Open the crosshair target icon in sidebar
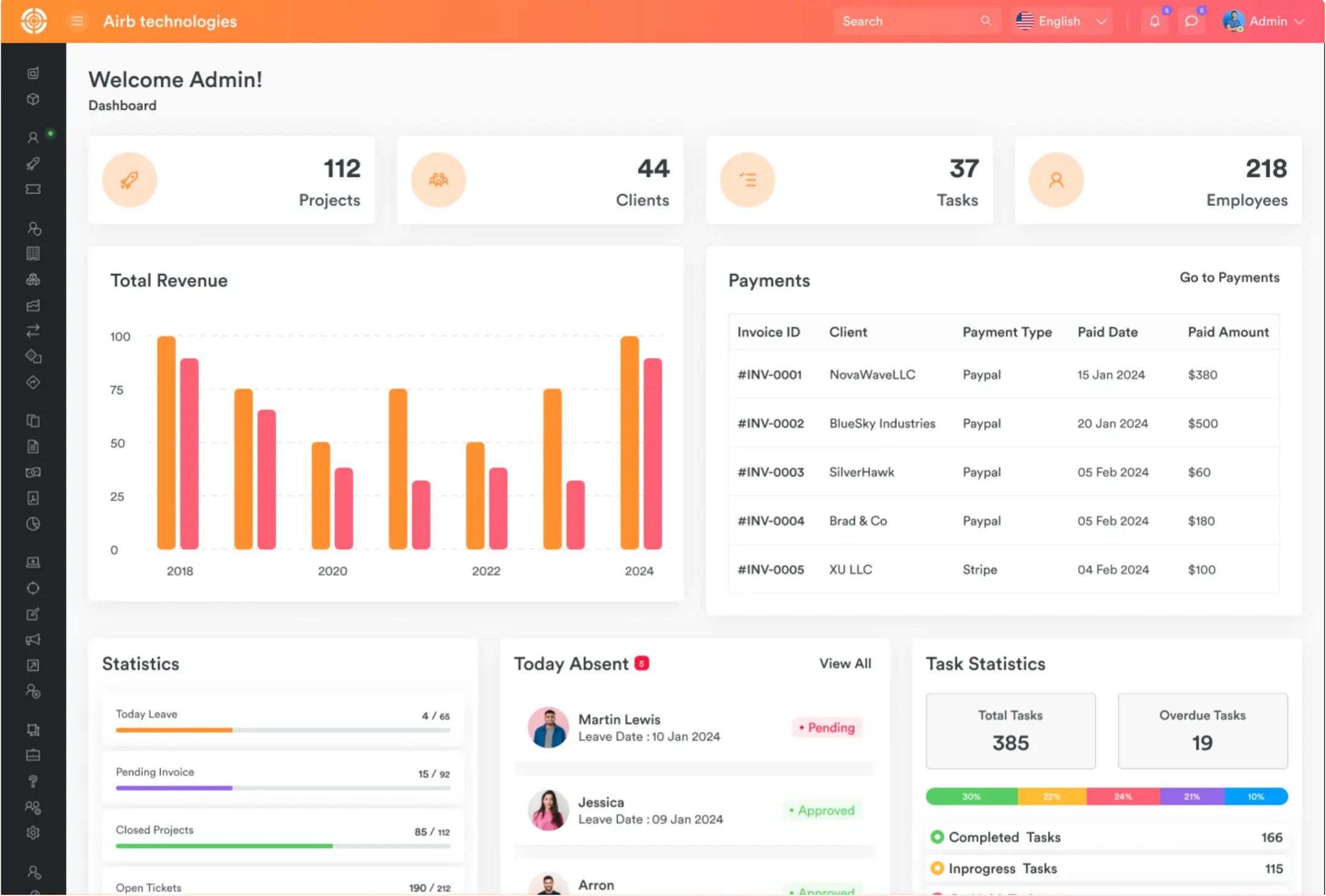The width and height of the screenshot is (1326, 896). pos(33,588)
